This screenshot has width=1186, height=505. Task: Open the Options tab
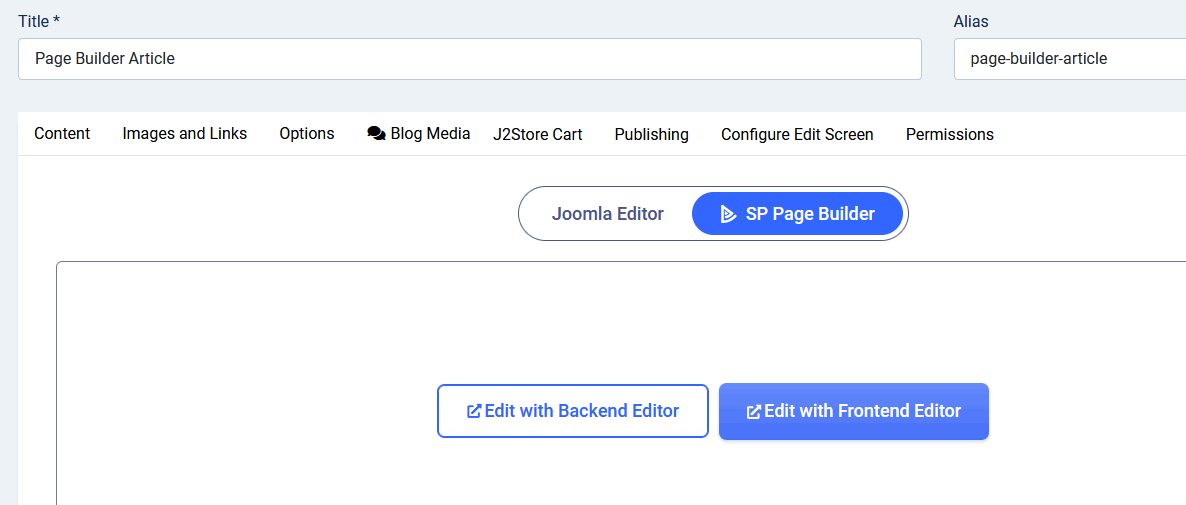[307, 134]
